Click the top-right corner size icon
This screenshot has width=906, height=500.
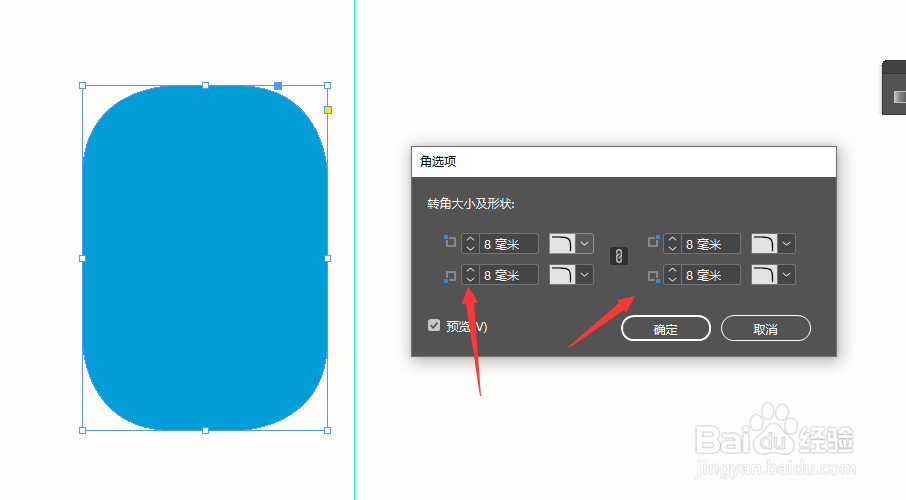click(x=653, y=242)
